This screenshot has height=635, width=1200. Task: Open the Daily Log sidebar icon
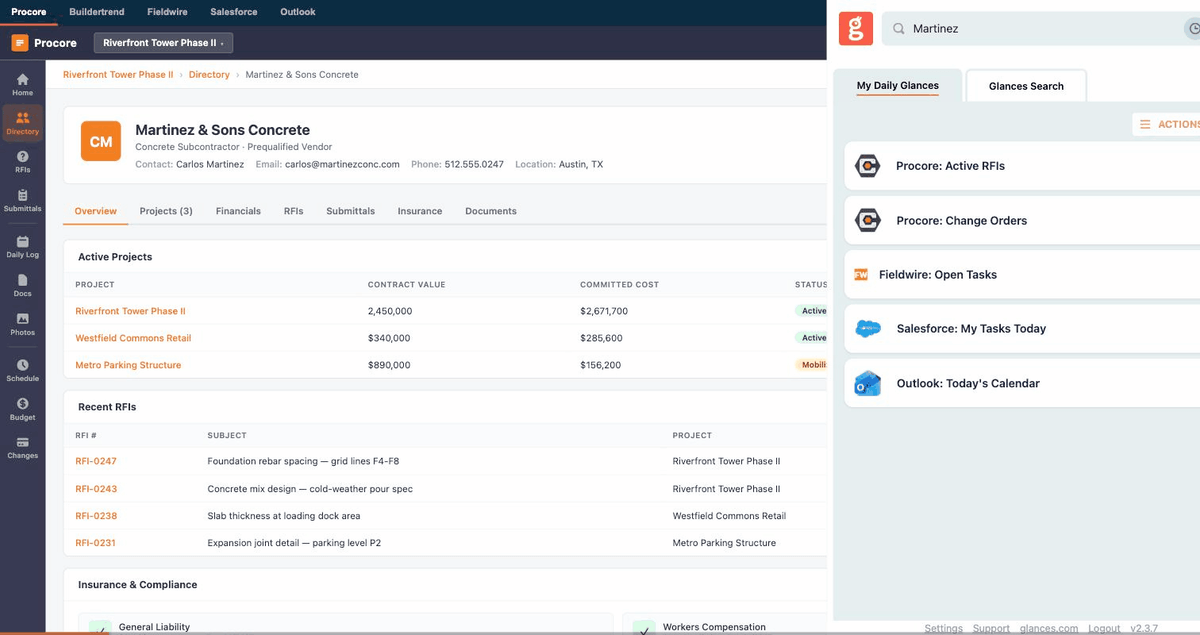[x=22, y=247]
